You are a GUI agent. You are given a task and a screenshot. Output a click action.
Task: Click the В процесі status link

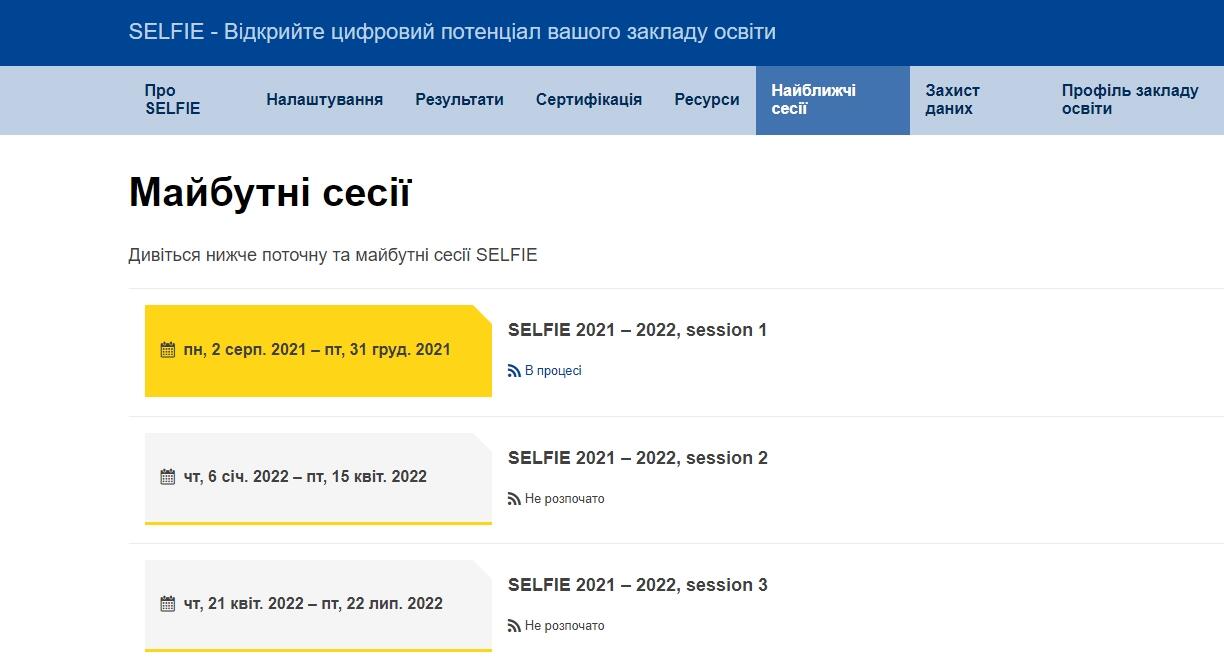click(x=553, y=371)
